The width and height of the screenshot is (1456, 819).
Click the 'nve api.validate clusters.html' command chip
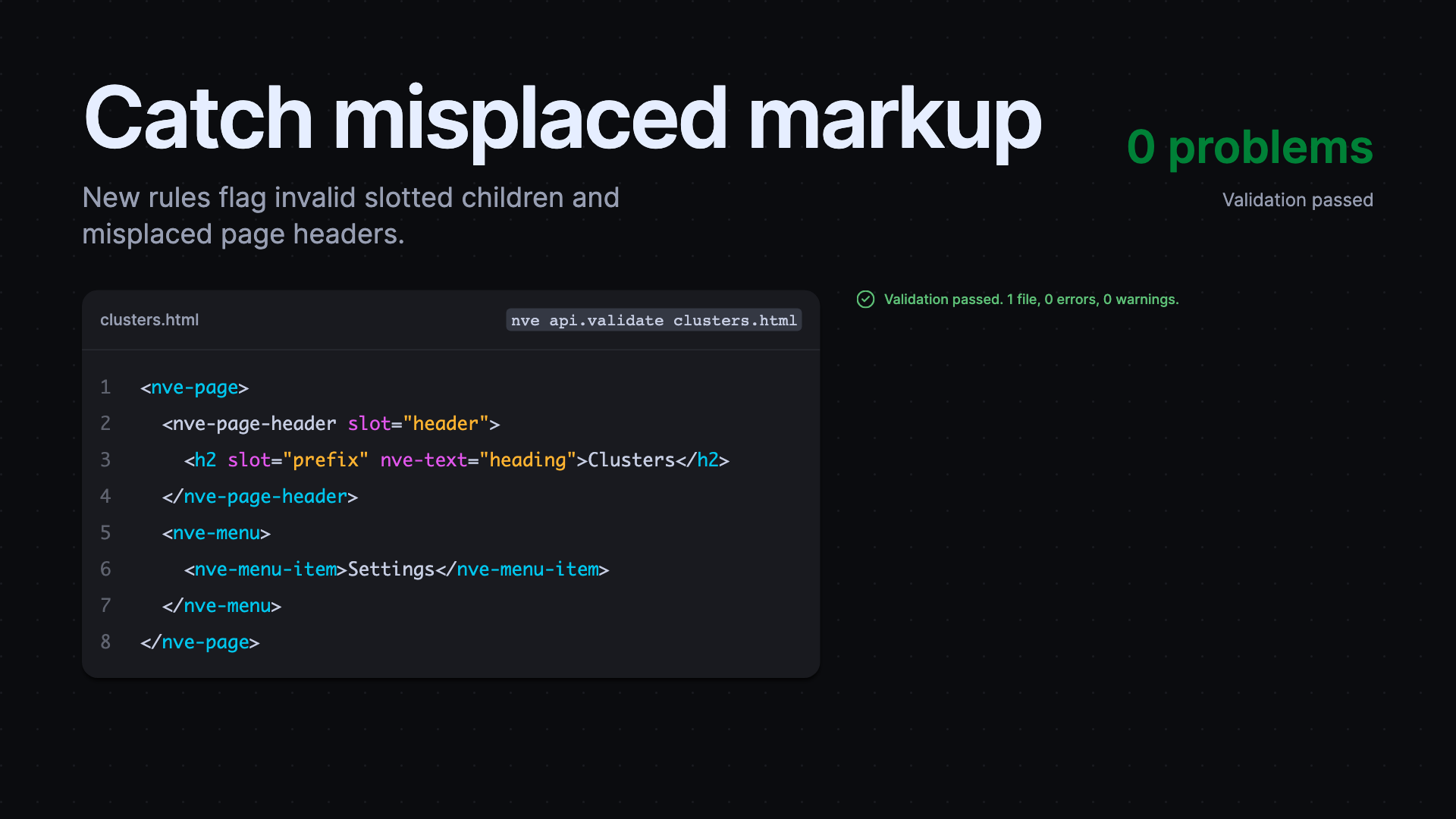tap(654, 320)
